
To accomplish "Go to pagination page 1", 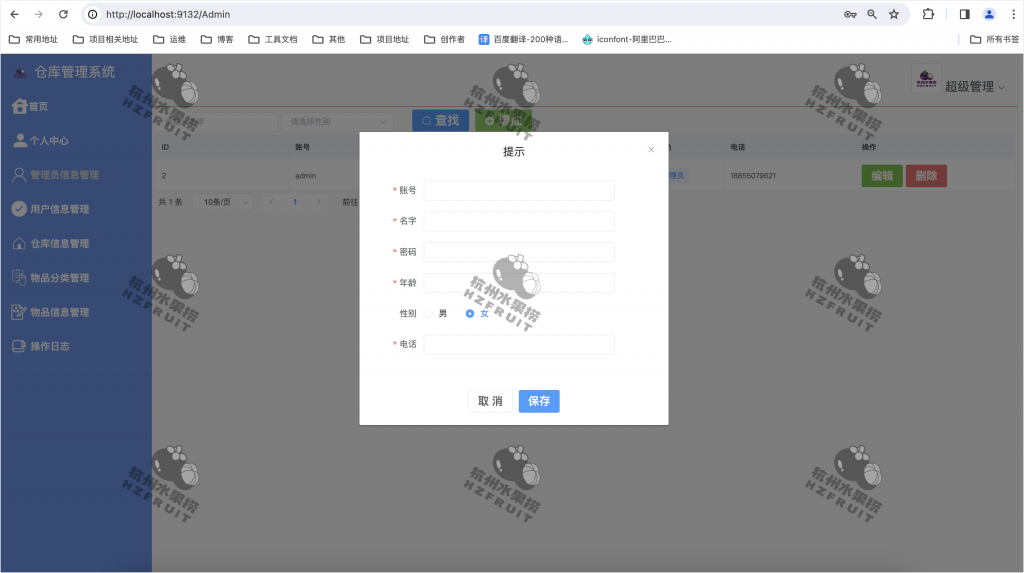I will [295, 202].
